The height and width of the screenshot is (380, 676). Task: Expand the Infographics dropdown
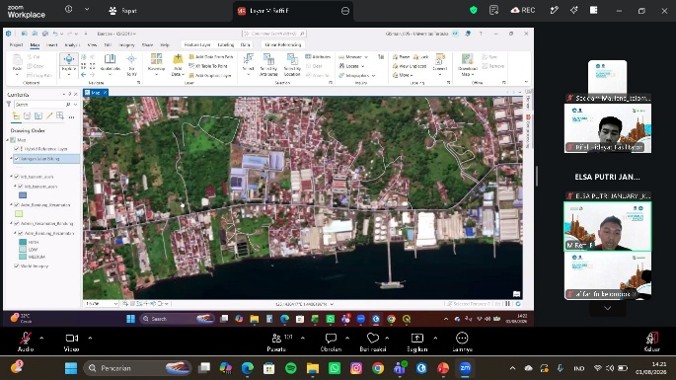[373, 75]
